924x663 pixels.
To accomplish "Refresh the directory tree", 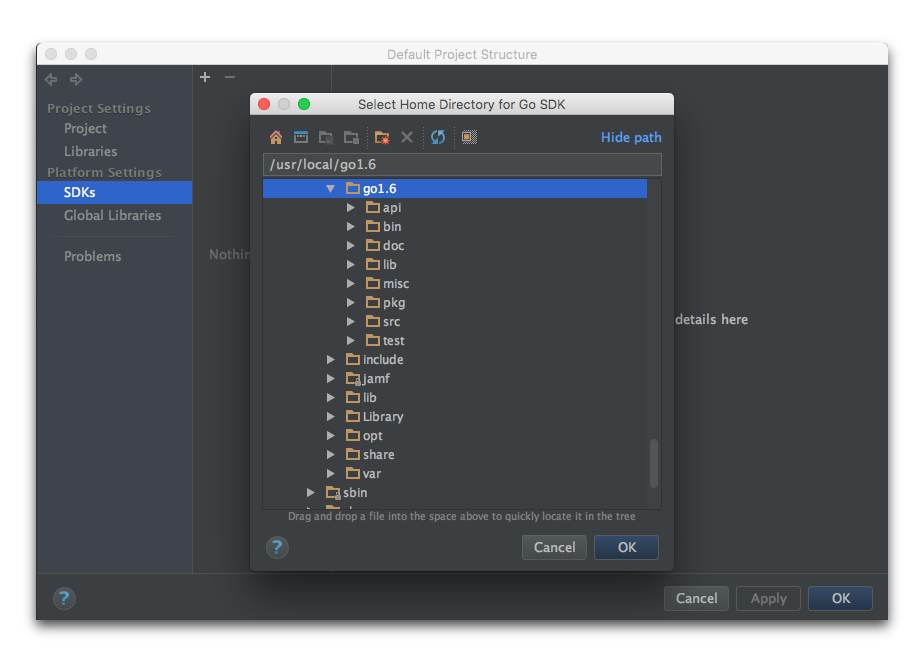I will coord(438,137).
